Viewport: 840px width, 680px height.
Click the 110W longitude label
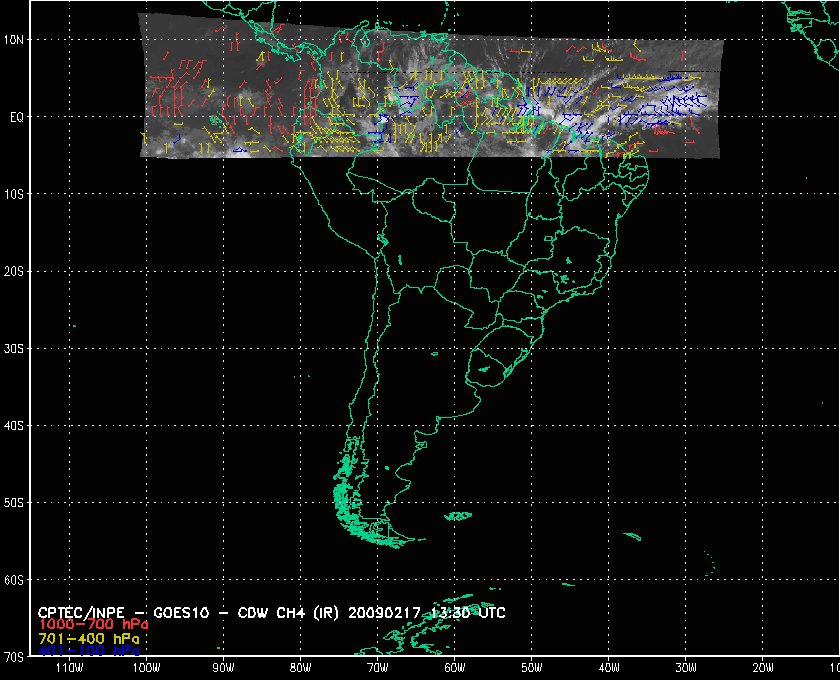click(x=69, y=667)
